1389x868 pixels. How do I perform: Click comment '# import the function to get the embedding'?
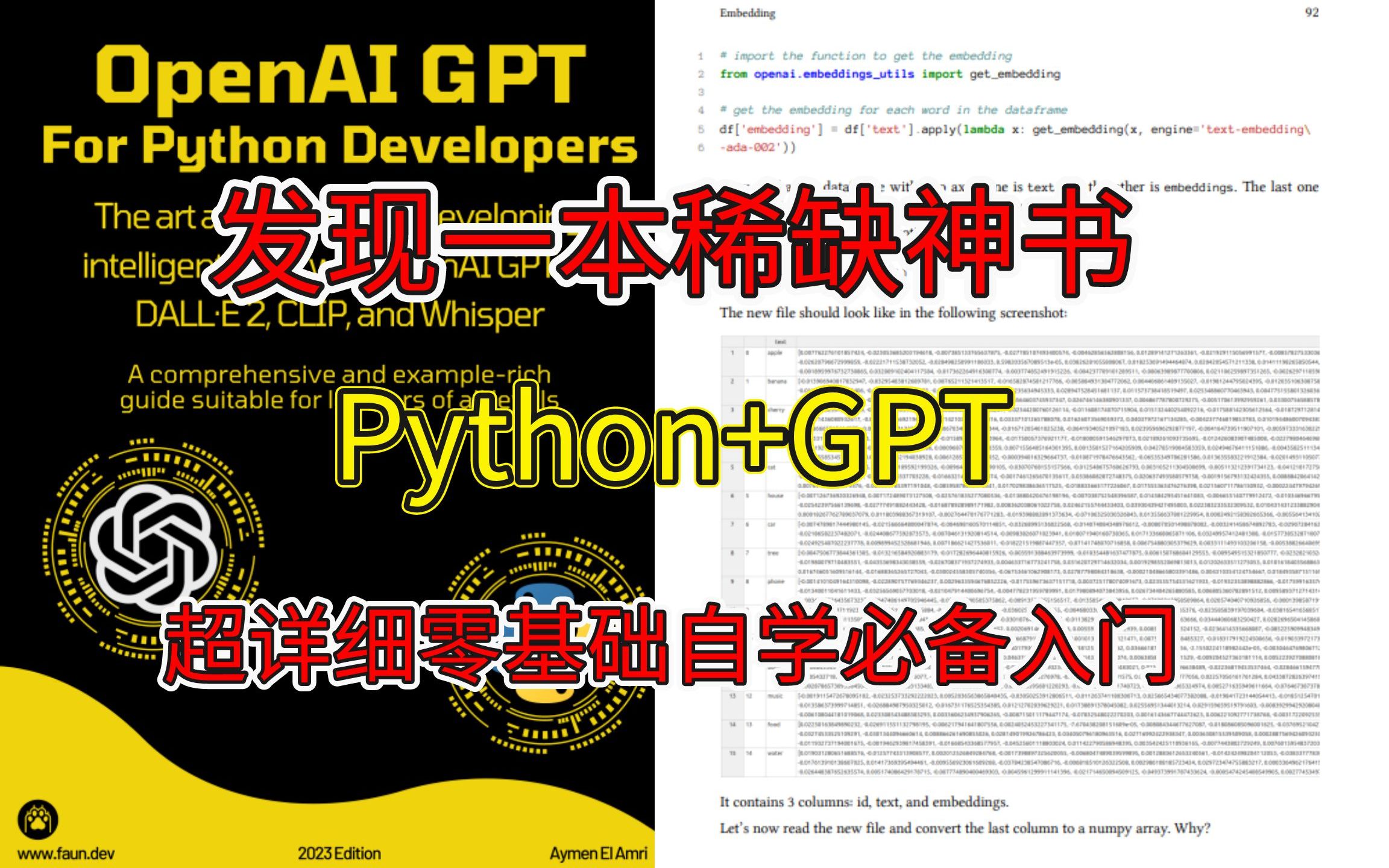866,56
